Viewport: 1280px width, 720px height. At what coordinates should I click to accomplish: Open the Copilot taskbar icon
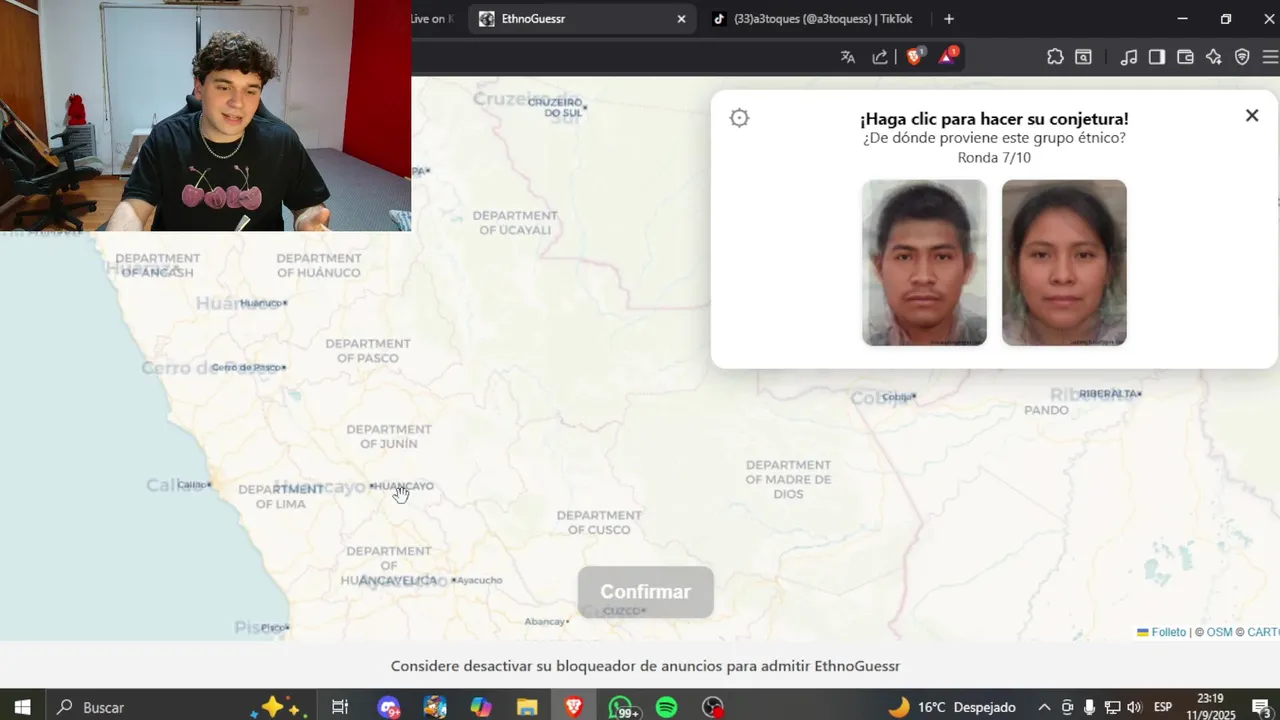(x=481, y=707)
